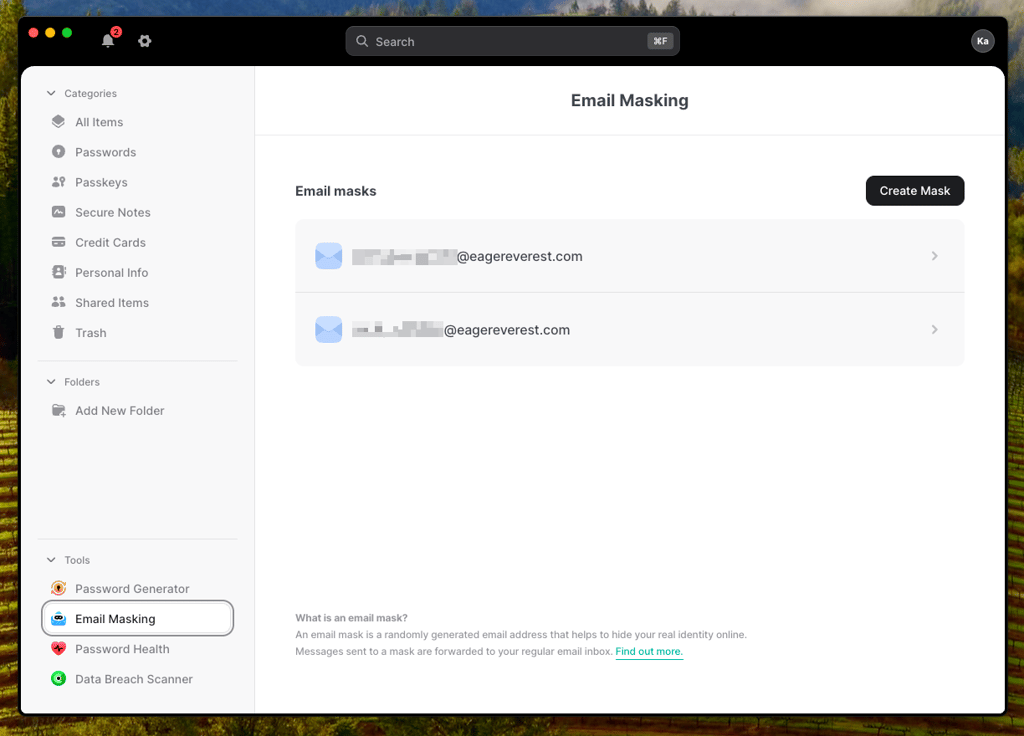Click the second mask's envelope icon

(328, 330)
